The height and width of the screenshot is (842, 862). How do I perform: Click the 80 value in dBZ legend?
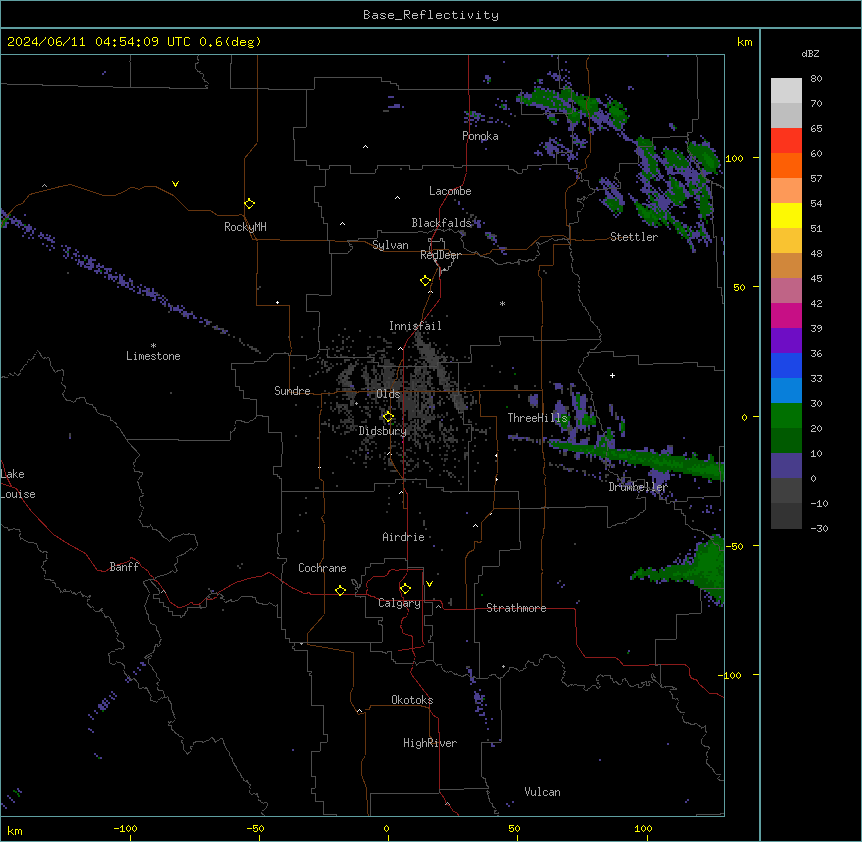(x=816, y=79)
